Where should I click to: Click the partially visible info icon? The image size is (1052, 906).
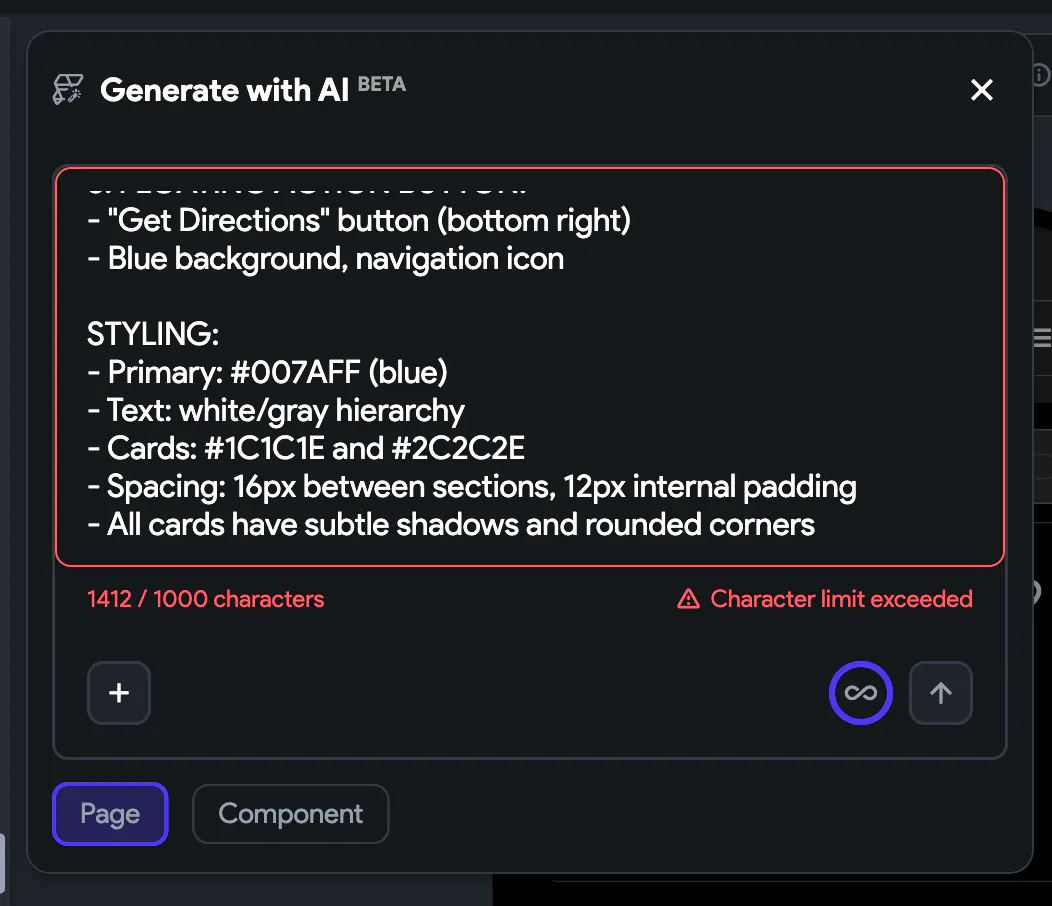tap(1041, 75)
